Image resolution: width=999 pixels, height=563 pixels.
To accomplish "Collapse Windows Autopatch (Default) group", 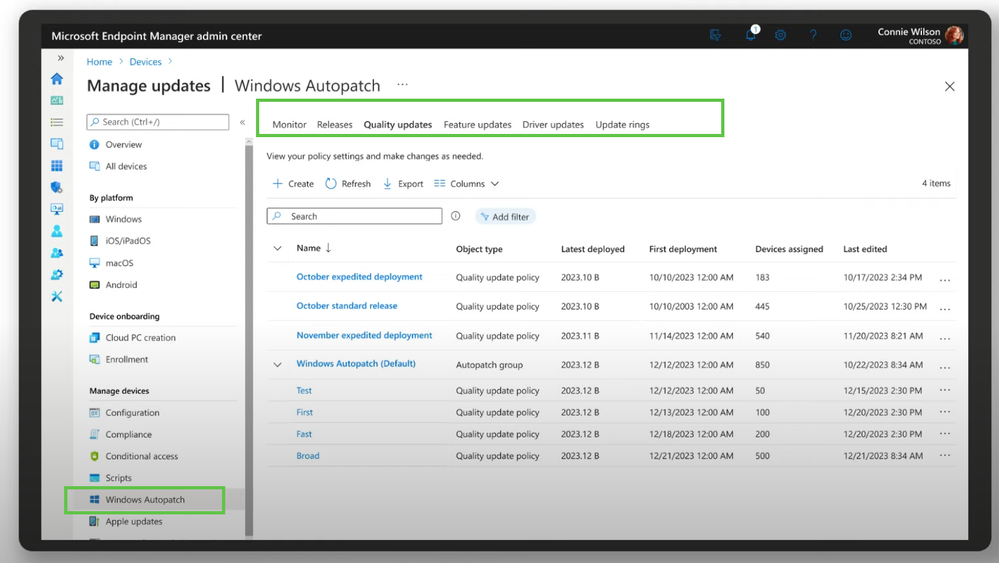I will coord(277,365).
